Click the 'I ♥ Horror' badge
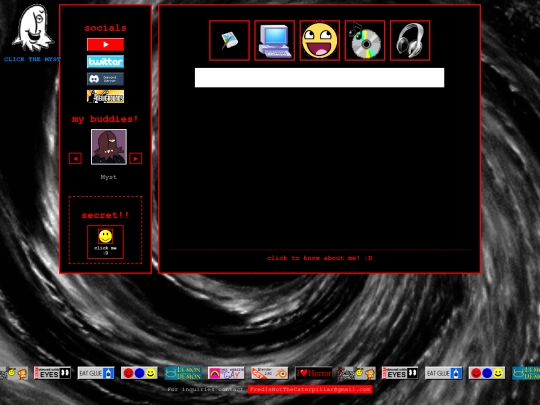540x405 pixels. 313,373
